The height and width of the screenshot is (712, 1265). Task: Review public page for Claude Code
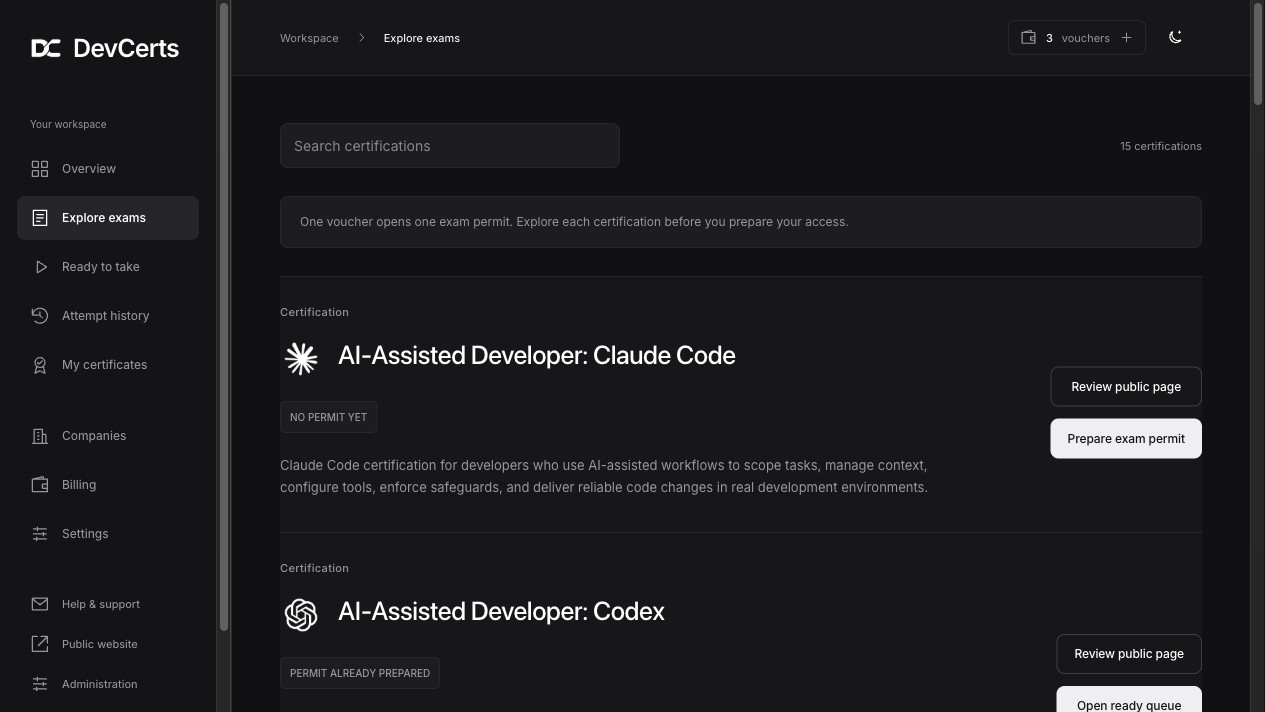(1126, 387)
